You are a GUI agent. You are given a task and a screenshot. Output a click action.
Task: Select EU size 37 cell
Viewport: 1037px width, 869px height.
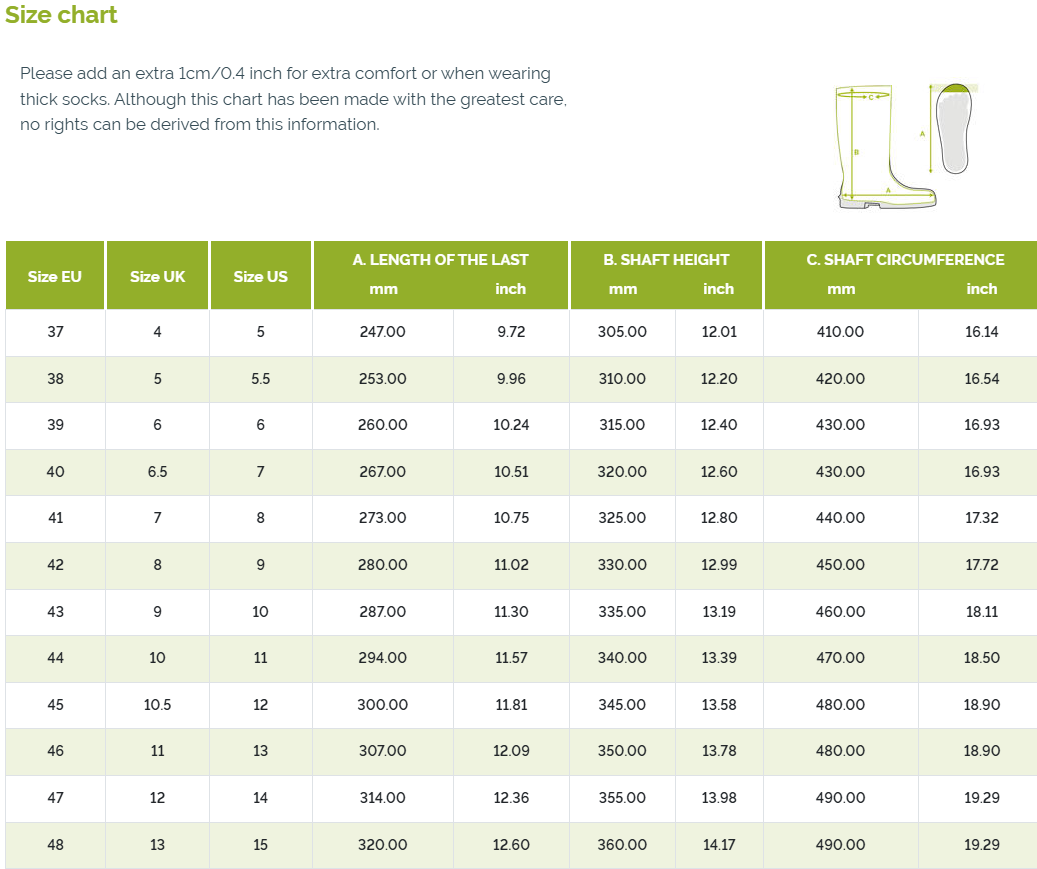tap(56, 332)
